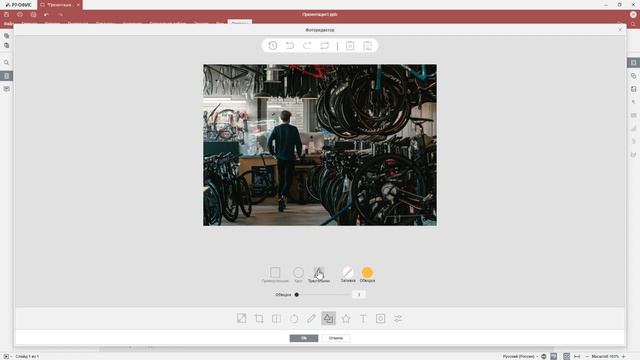This screenshot has height=360, width=640.
Task: Reset image changes with the loop-arrows icon
Action: tap(324, 46)
